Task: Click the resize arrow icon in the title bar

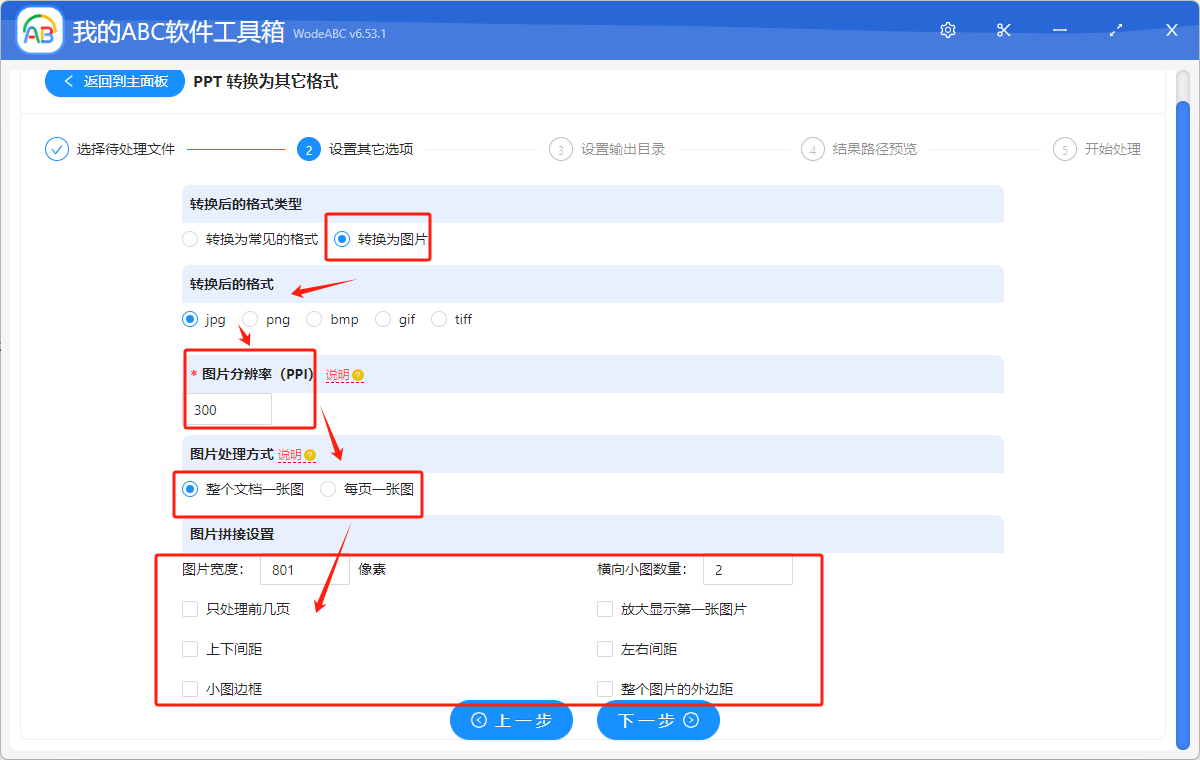Action: [1115, 30]
